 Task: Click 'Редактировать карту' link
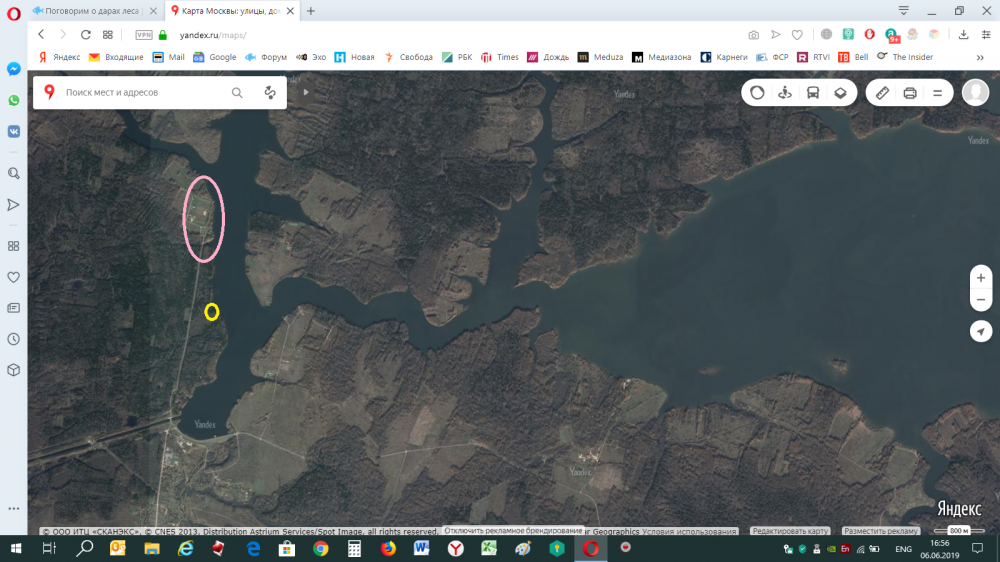[x=790, y=531]
